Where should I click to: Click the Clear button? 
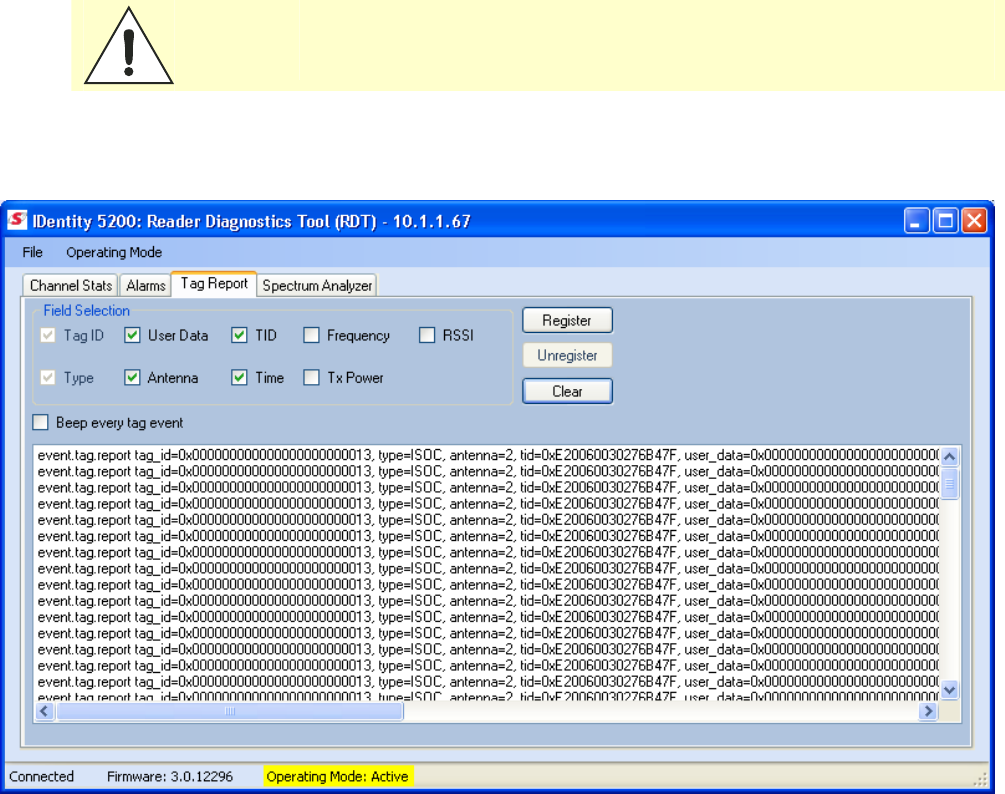click(567, 391)
